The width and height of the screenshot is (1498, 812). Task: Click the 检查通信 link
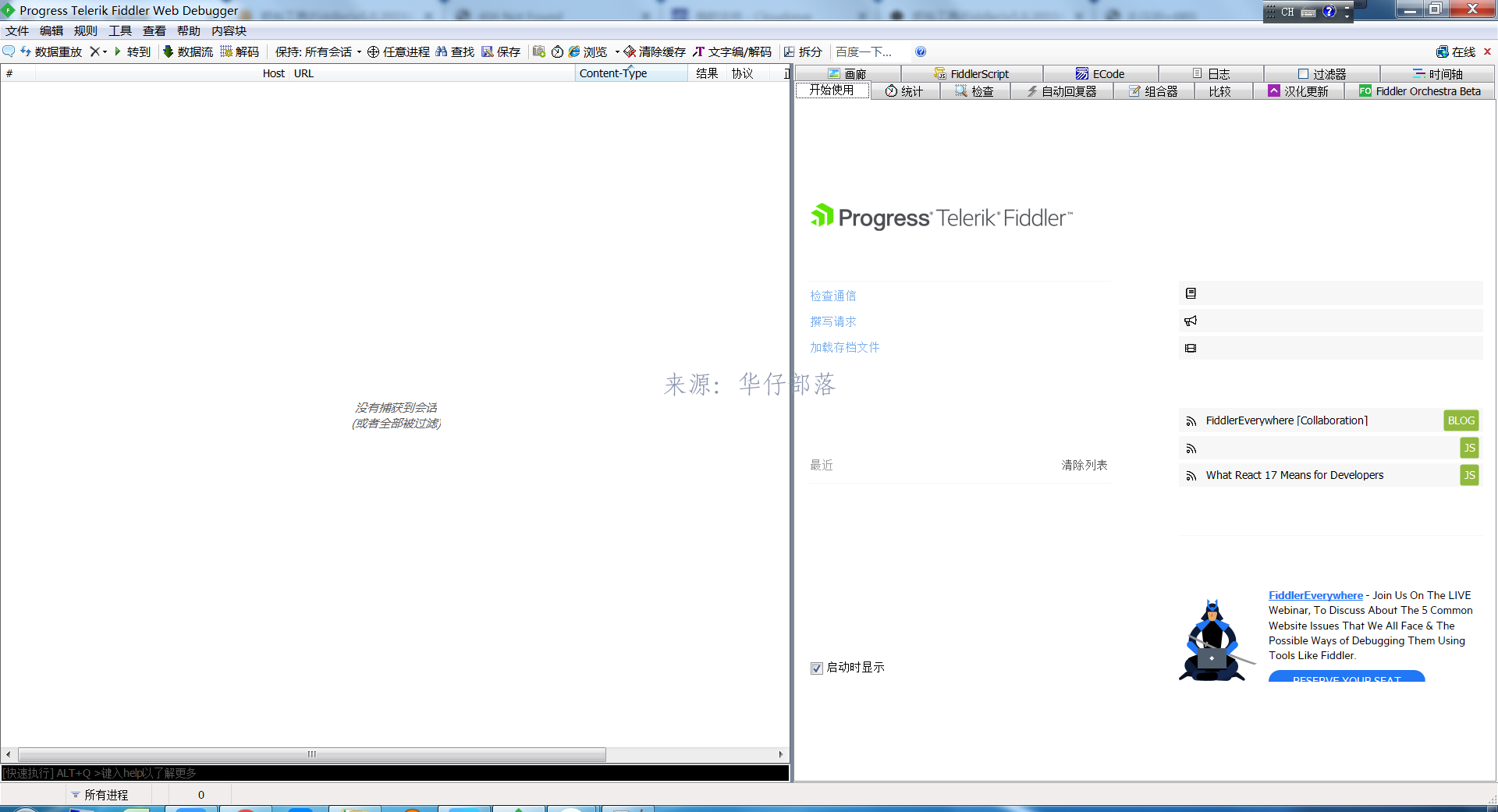coord(832,296)
